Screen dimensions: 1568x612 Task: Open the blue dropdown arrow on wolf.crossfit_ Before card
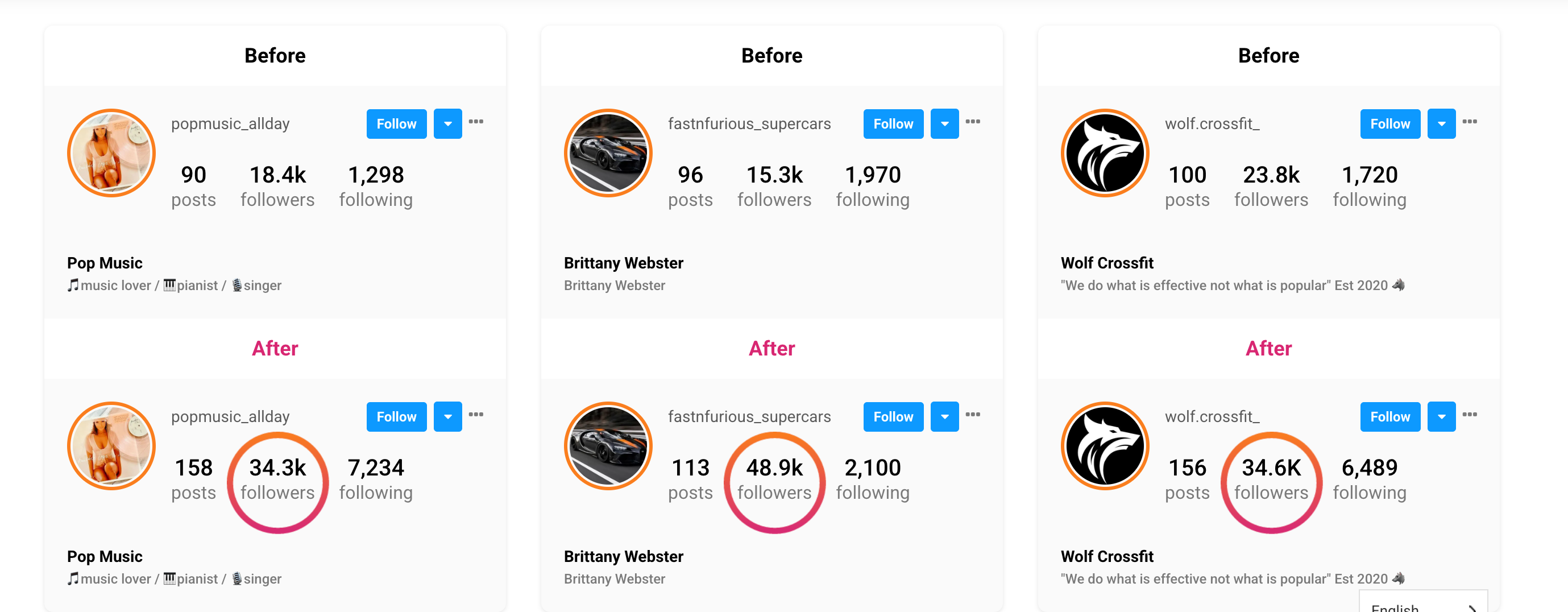coord(1441,124)
